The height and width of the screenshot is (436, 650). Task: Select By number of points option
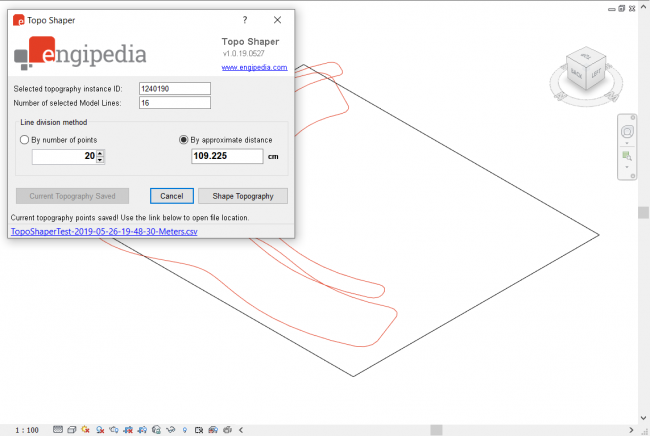pos(25,140)
